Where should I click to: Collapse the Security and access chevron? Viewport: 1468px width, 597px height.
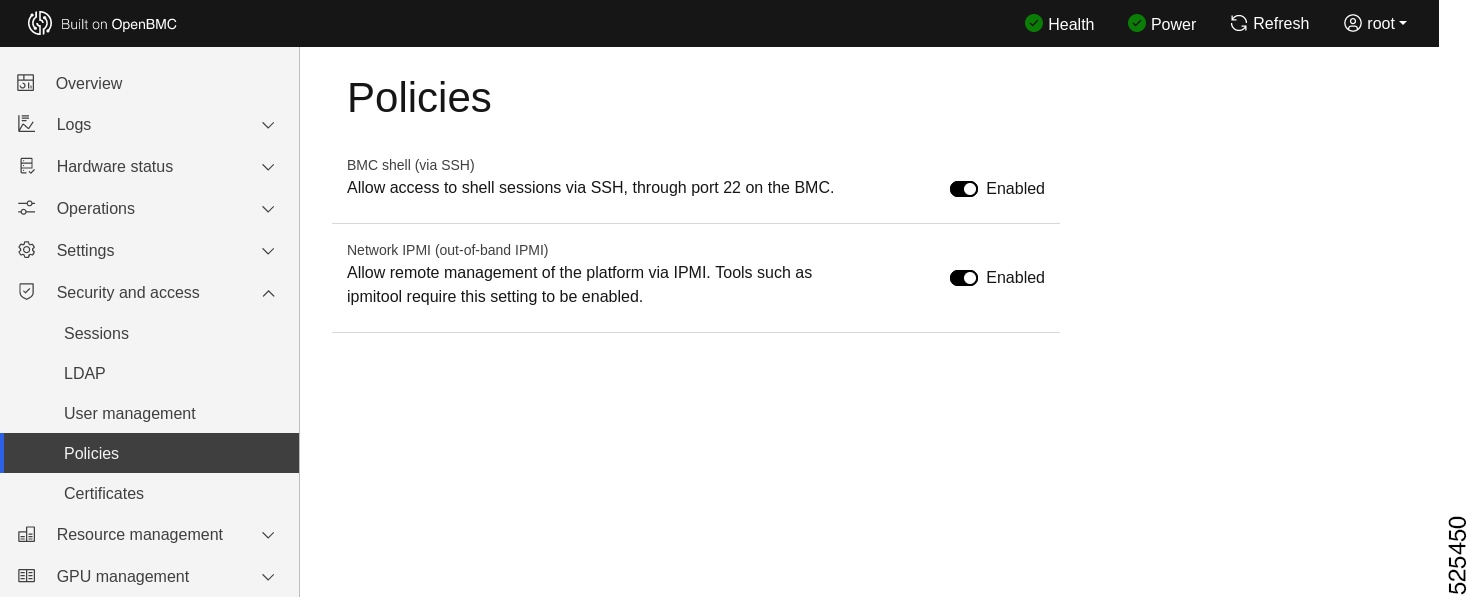268,293
